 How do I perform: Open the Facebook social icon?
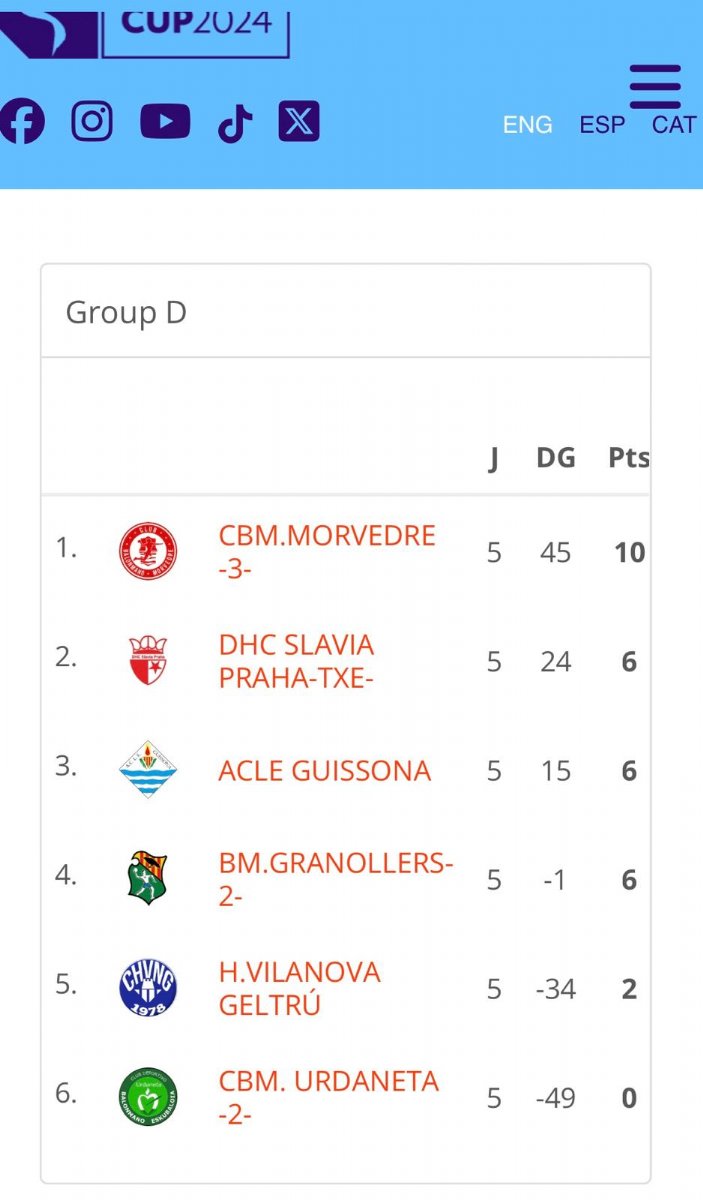(21, 122)
